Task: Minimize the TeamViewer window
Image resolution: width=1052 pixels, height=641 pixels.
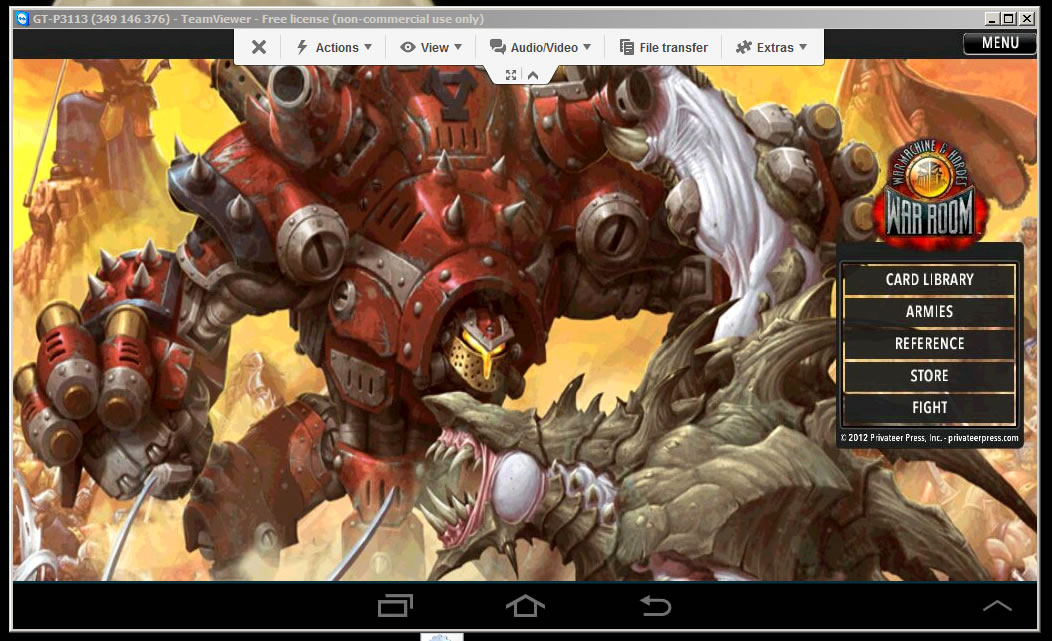Action: coord(992,19)
